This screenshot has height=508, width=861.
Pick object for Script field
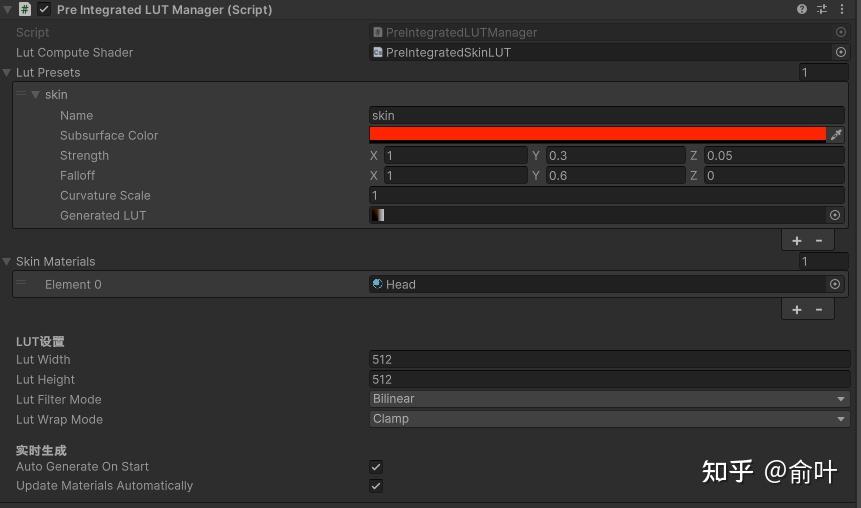pos(840,32)
